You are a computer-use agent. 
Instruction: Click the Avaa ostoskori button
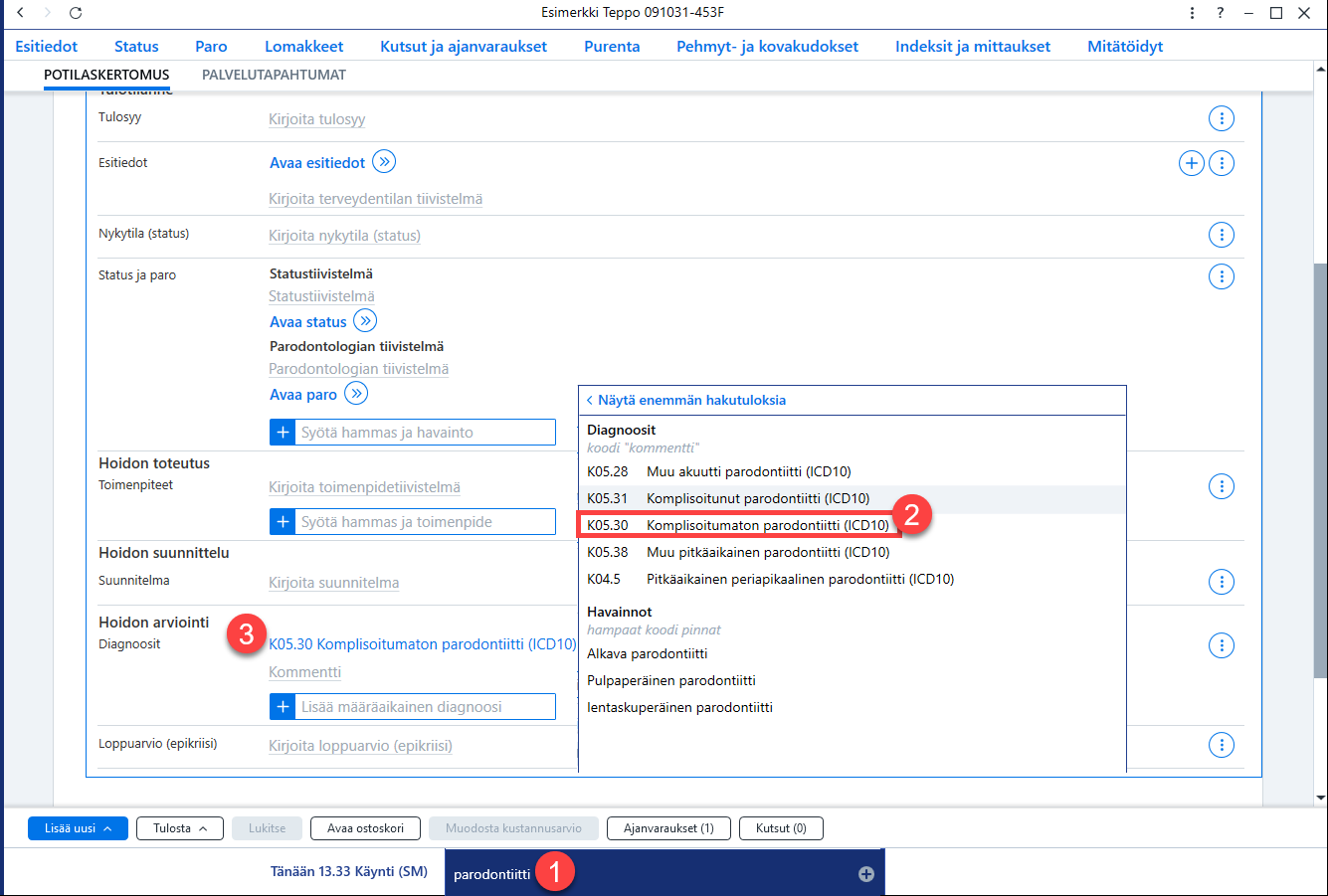coord(366,828)
